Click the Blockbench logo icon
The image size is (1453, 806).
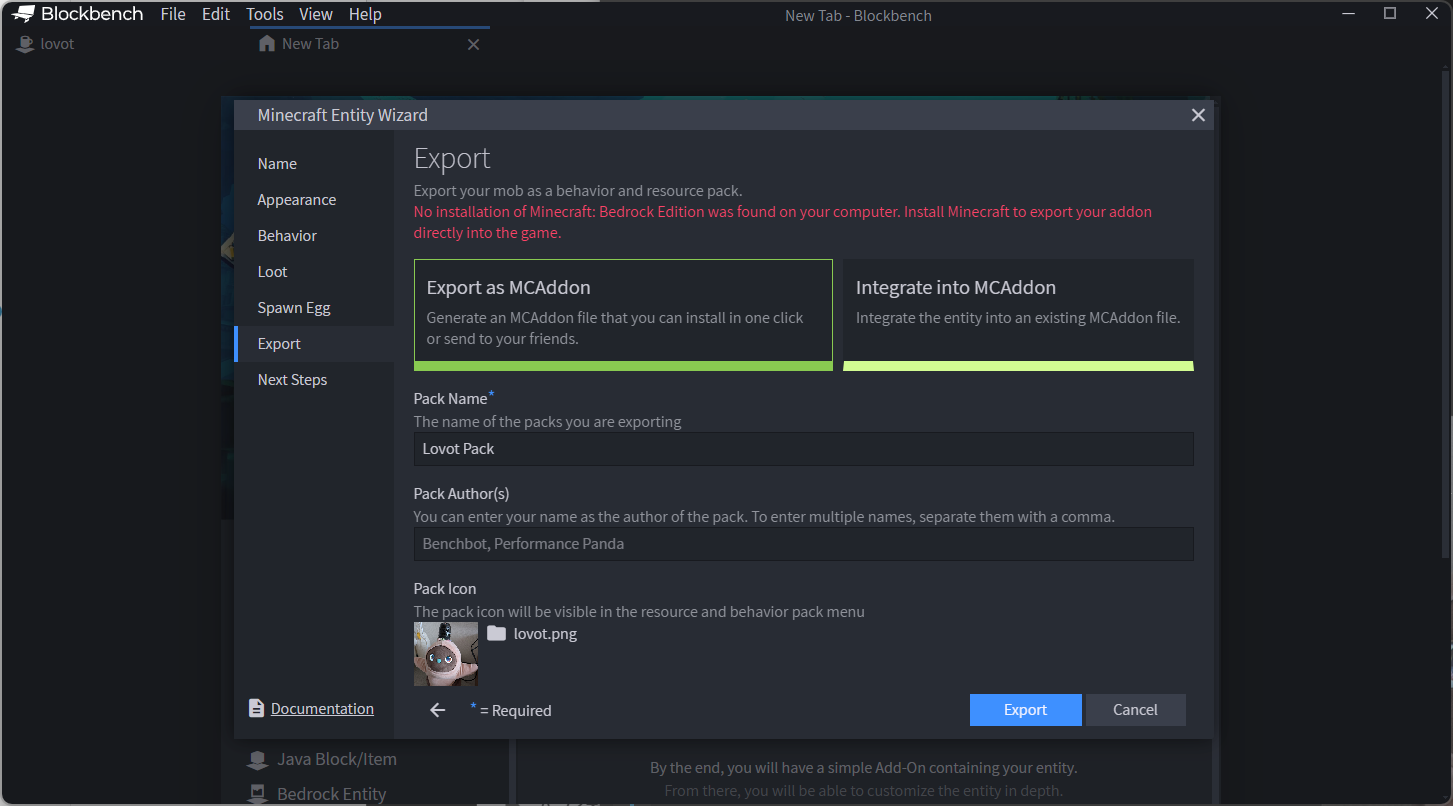pos(24,14)
